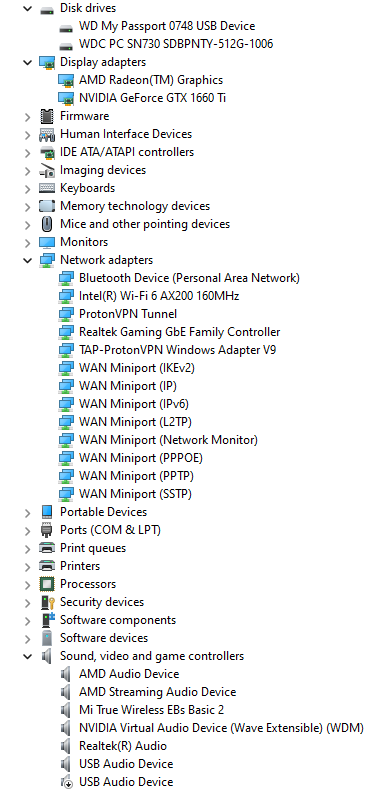Screen dimensions: 370x791
Task: Expand Mice and other pointing devices
Action: (27, 224)
